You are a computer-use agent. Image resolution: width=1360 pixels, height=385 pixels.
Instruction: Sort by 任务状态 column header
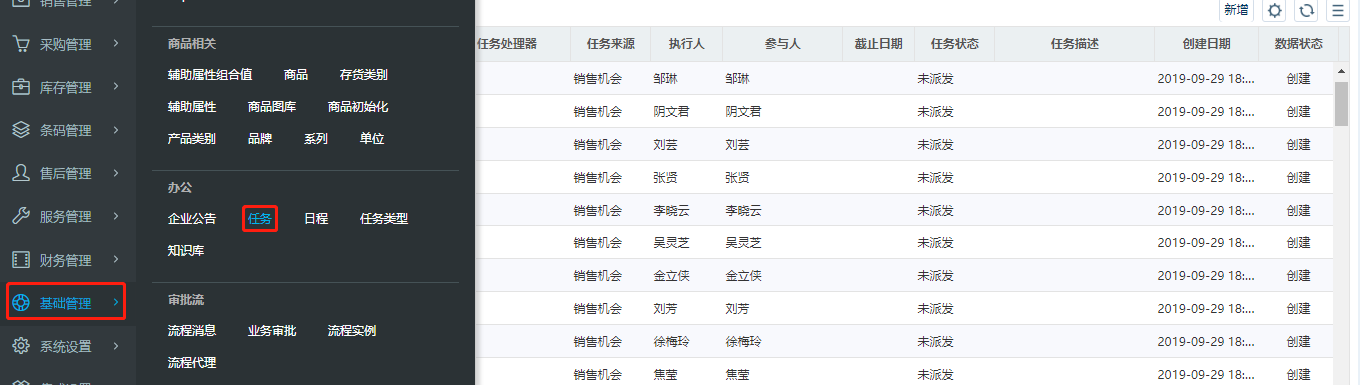click(x=955, y=44)
